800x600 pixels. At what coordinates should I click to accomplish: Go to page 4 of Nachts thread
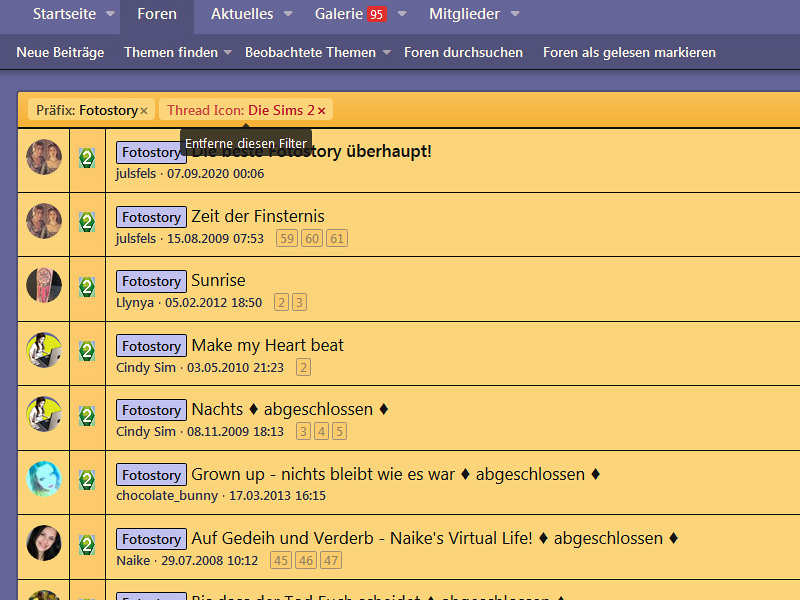(x=321, y=432)
